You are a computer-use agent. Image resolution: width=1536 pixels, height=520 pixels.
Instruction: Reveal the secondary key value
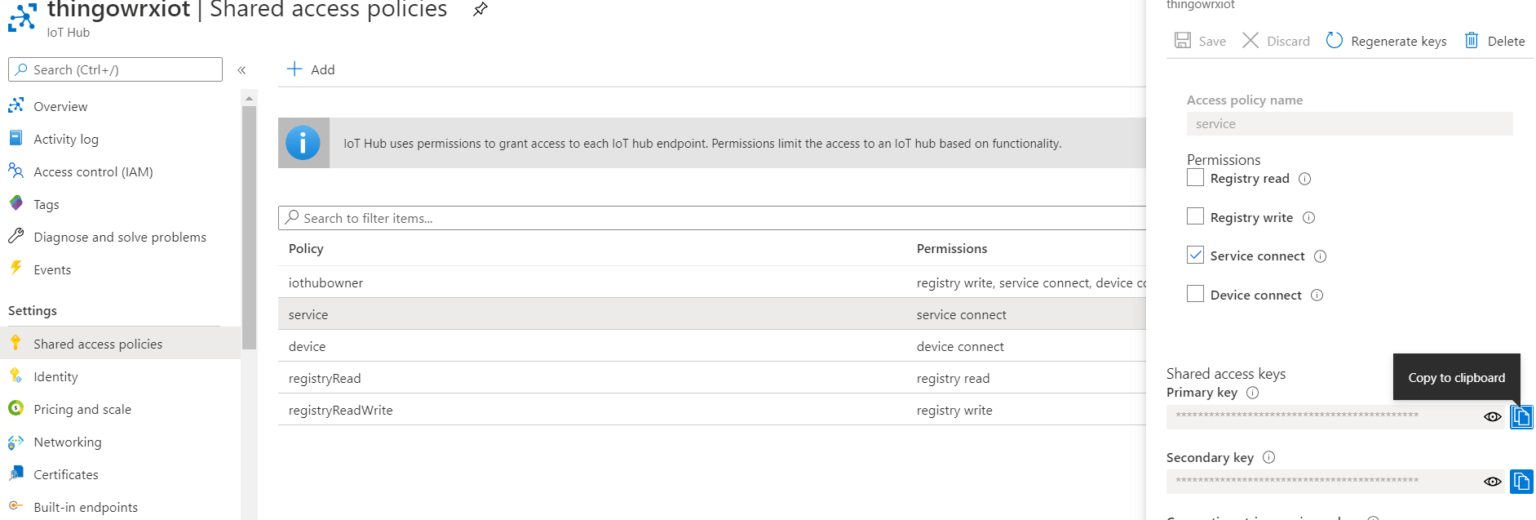click(1492, 481)
